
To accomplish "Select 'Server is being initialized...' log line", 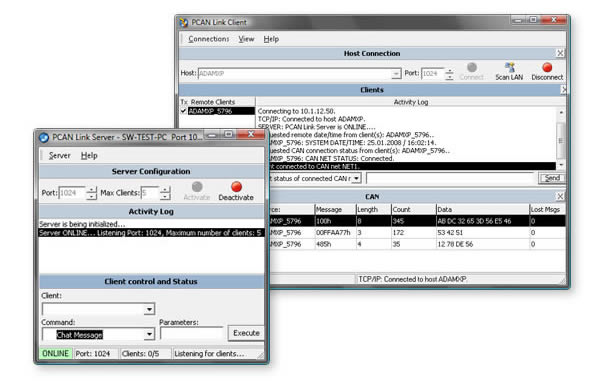I will [x=82, y=224].
